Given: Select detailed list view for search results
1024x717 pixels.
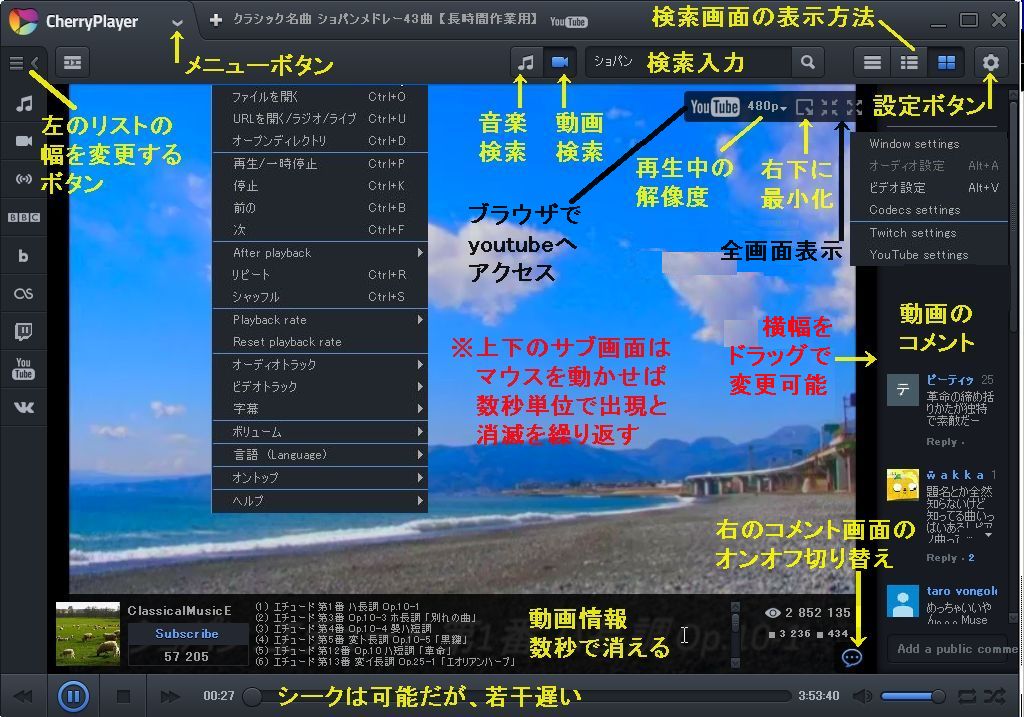Looking at the screenshot, I should point(909,63).
